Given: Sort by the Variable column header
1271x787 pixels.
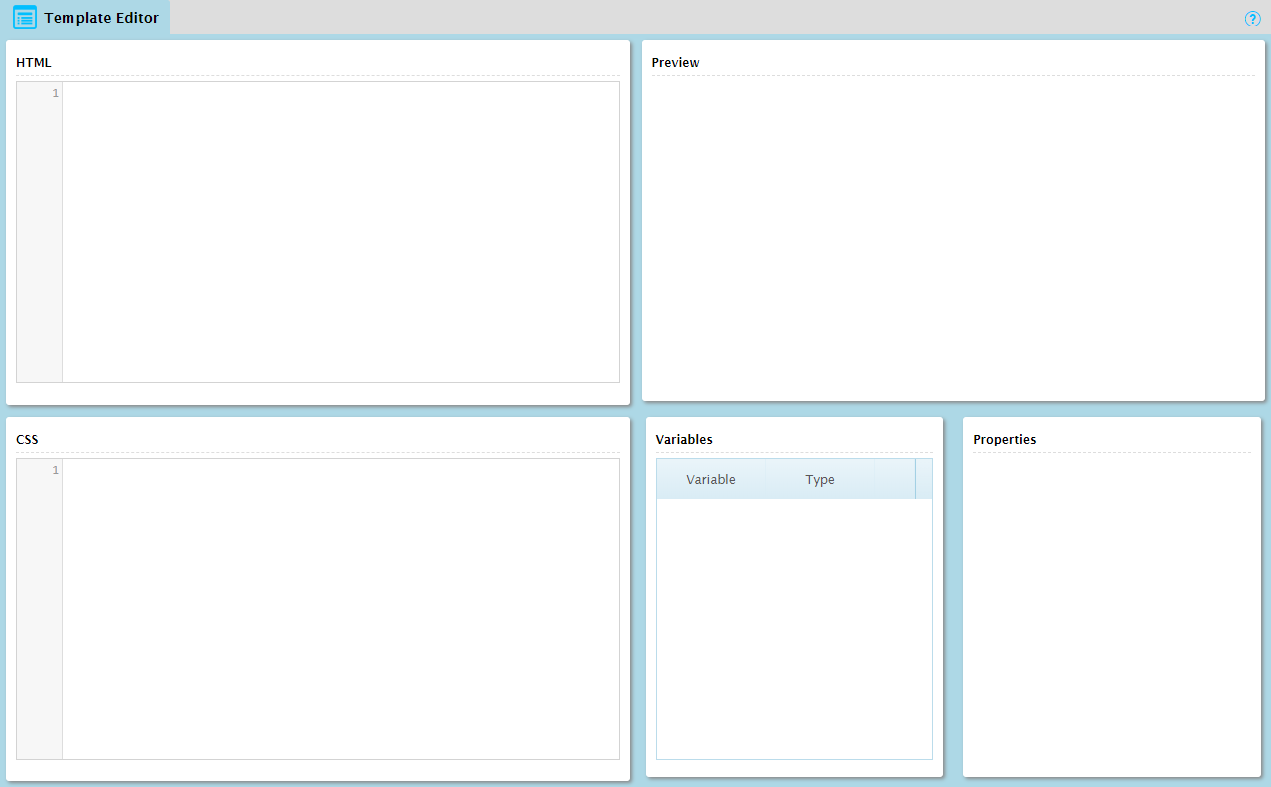Looking at the screenshot, I should pos(711,479).
